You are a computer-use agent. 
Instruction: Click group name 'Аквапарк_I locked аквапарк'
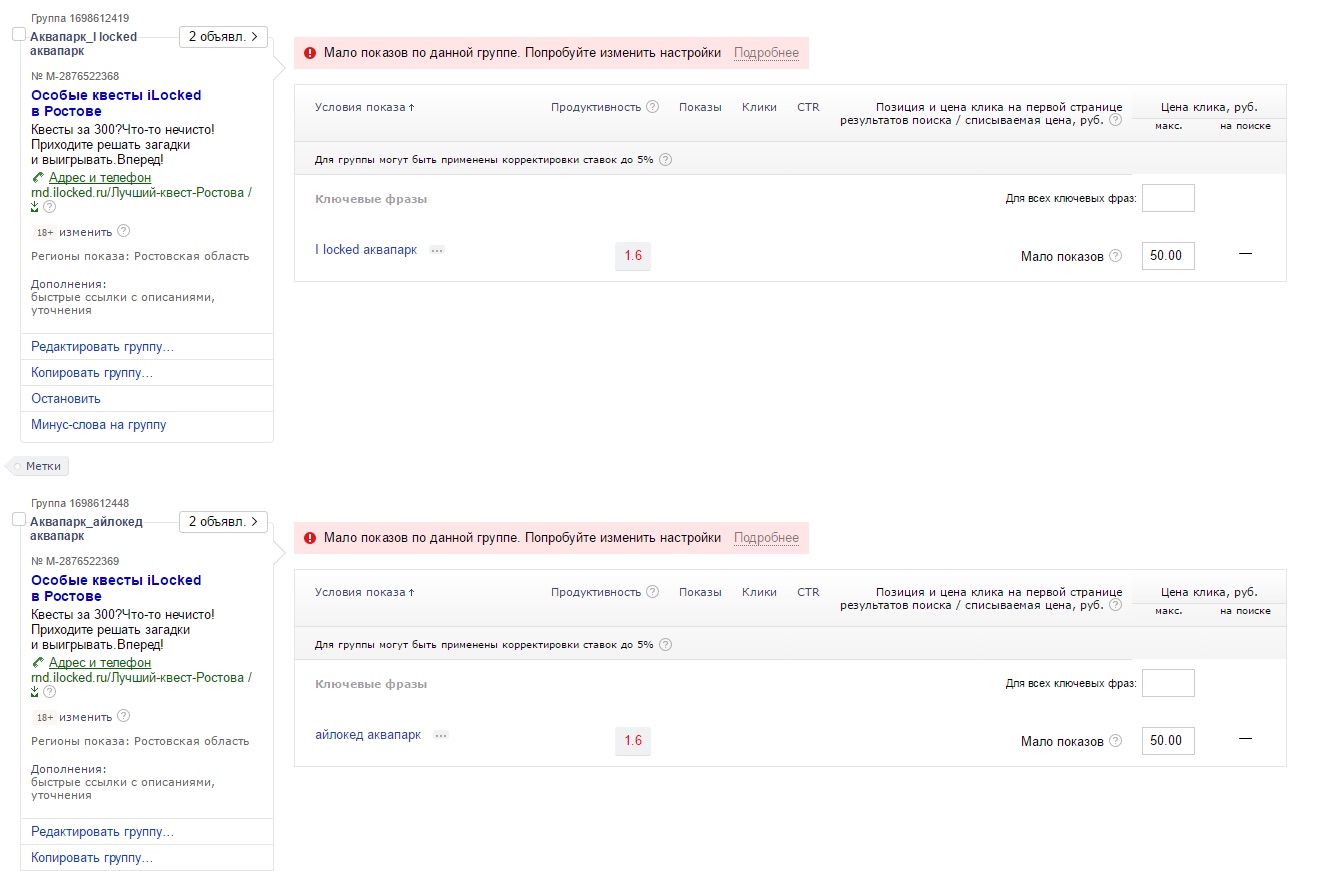coord(83,44)
